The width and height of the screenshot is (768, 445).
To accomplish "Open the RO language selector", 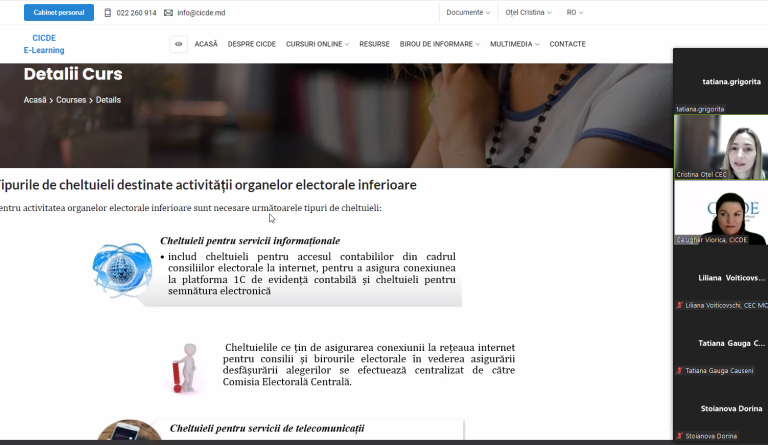I will (575, 12).
